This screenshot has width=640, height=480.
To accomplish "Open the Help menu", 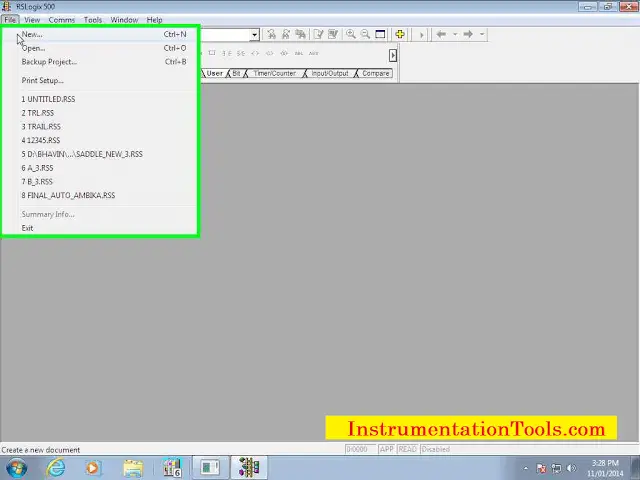I will 154,20.
